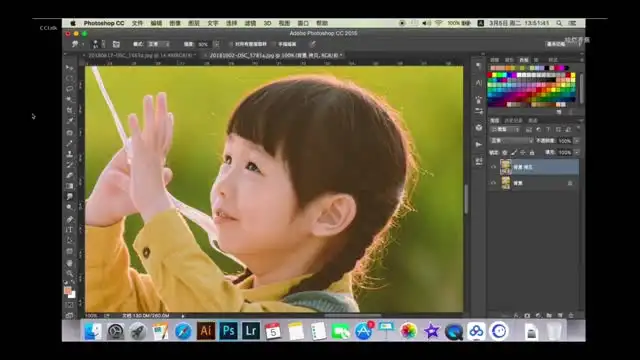
Task: Click the screen mode icon
Action: tap(70, 315)
